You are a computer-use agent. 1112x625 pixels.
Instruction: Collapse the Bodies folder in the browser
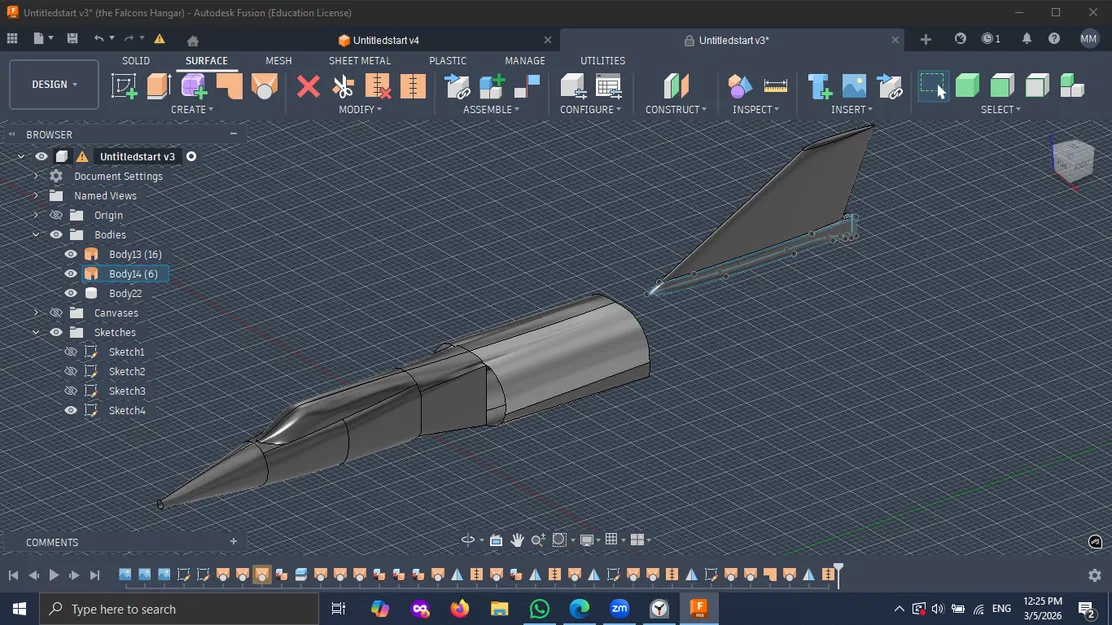35,234
